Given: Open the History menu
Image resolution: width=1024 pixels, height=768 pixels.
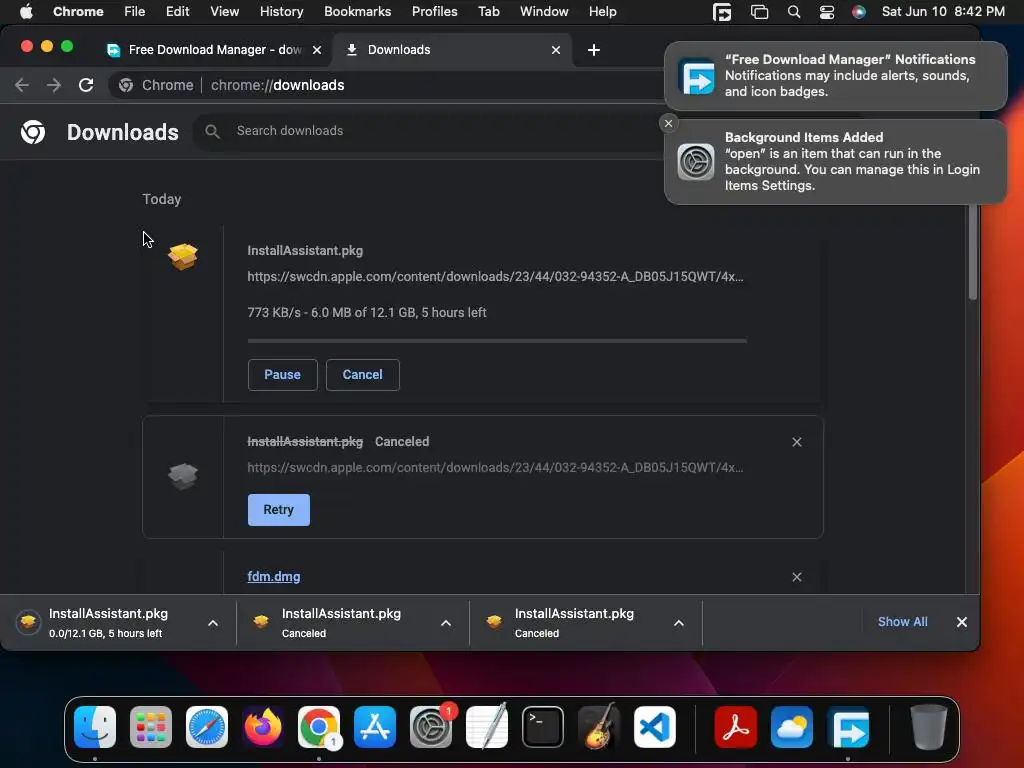Looking at the screenshot, I should pyautogui.click(x=281, y=12).
